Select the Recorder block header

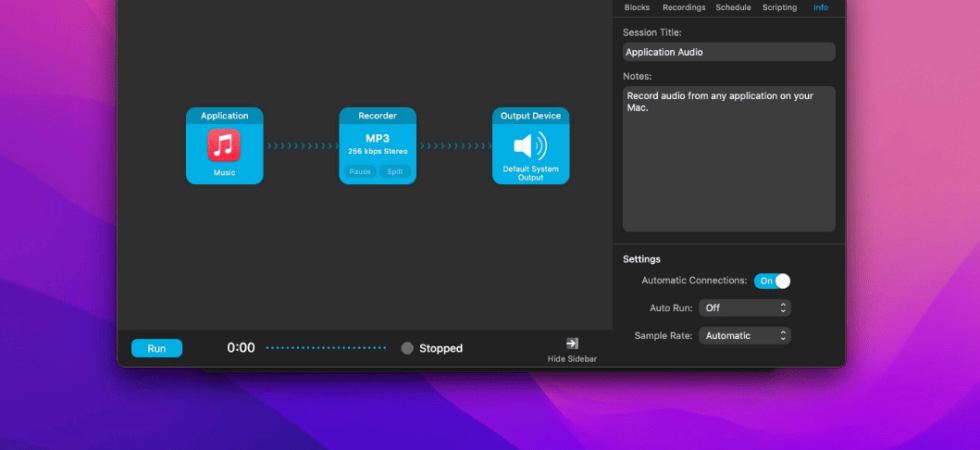point(378,116)
